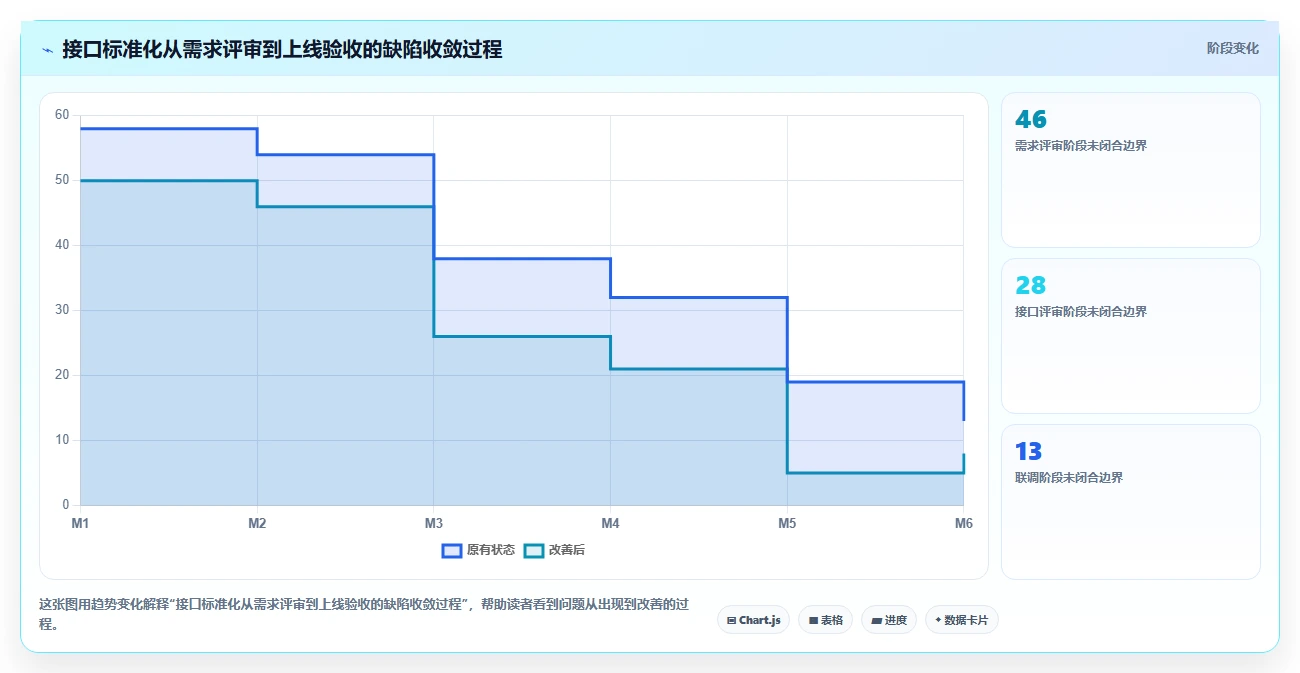
Task: Click the M1 axis label
Action: [80, 523]
